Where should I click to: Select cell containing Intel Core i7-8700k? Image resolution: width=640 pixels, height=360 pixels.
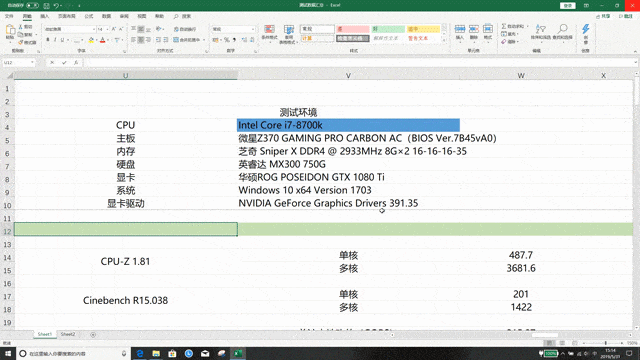click(x=348, y=125)
